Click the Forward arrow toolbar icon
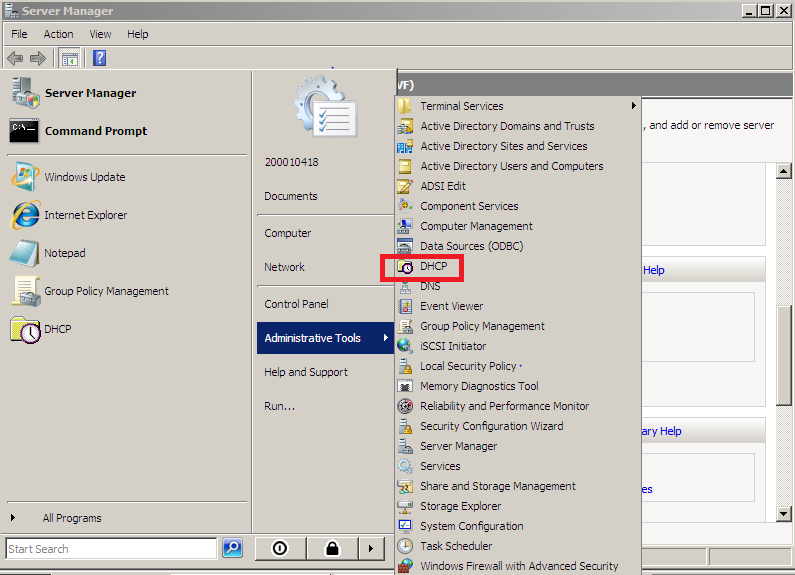This screenshot has height=575, width=795. pos(38,58)
